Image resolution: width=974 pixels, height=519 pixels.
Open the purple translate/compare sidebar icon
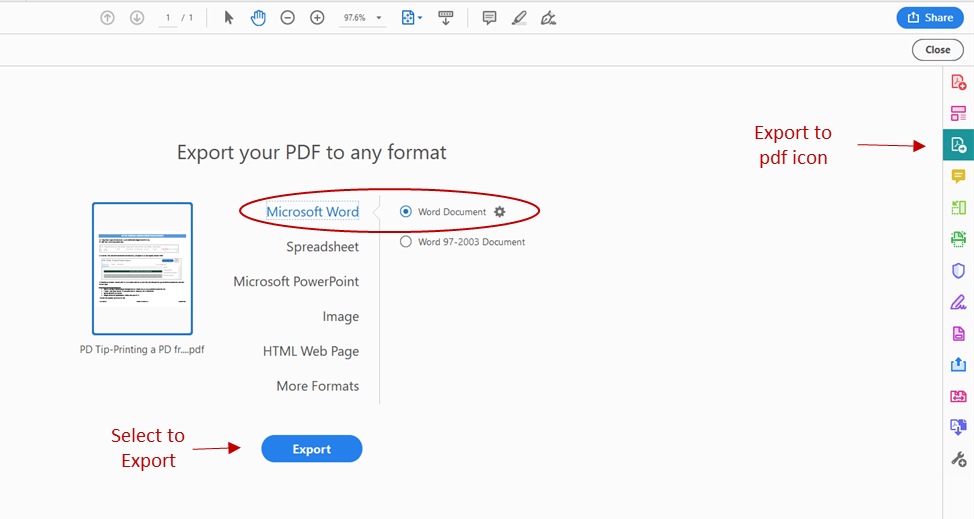coord(958,427)
